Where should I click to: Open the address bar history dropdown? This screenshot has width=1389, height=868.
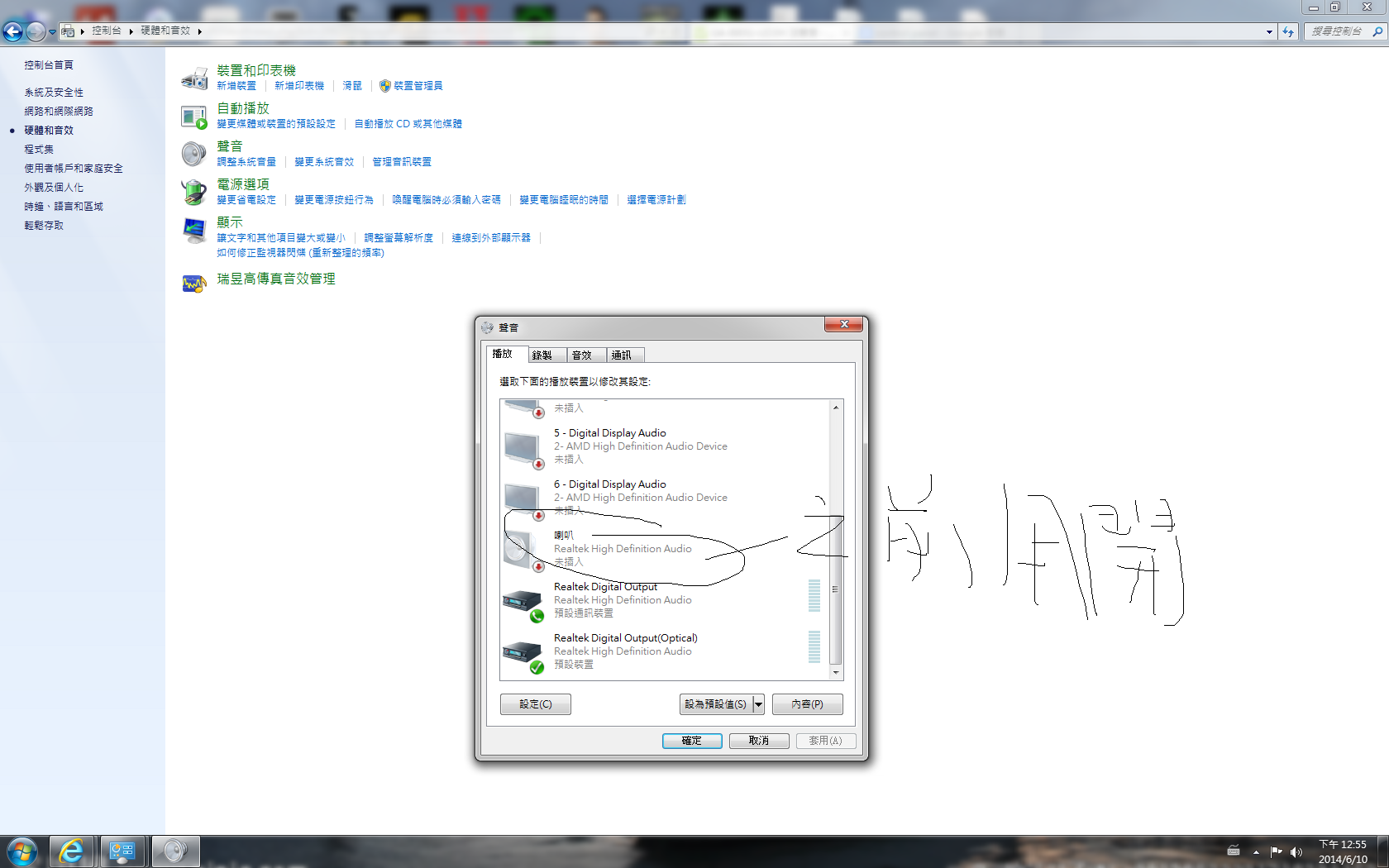[1269, 31]
